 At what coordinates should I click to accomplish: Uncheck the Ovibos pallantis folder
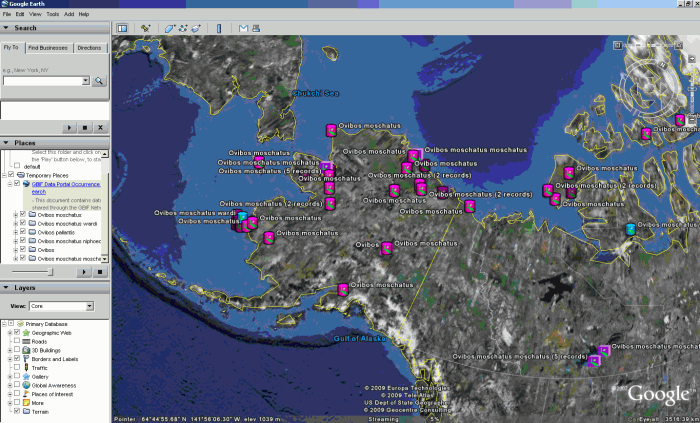click(23, 232)
